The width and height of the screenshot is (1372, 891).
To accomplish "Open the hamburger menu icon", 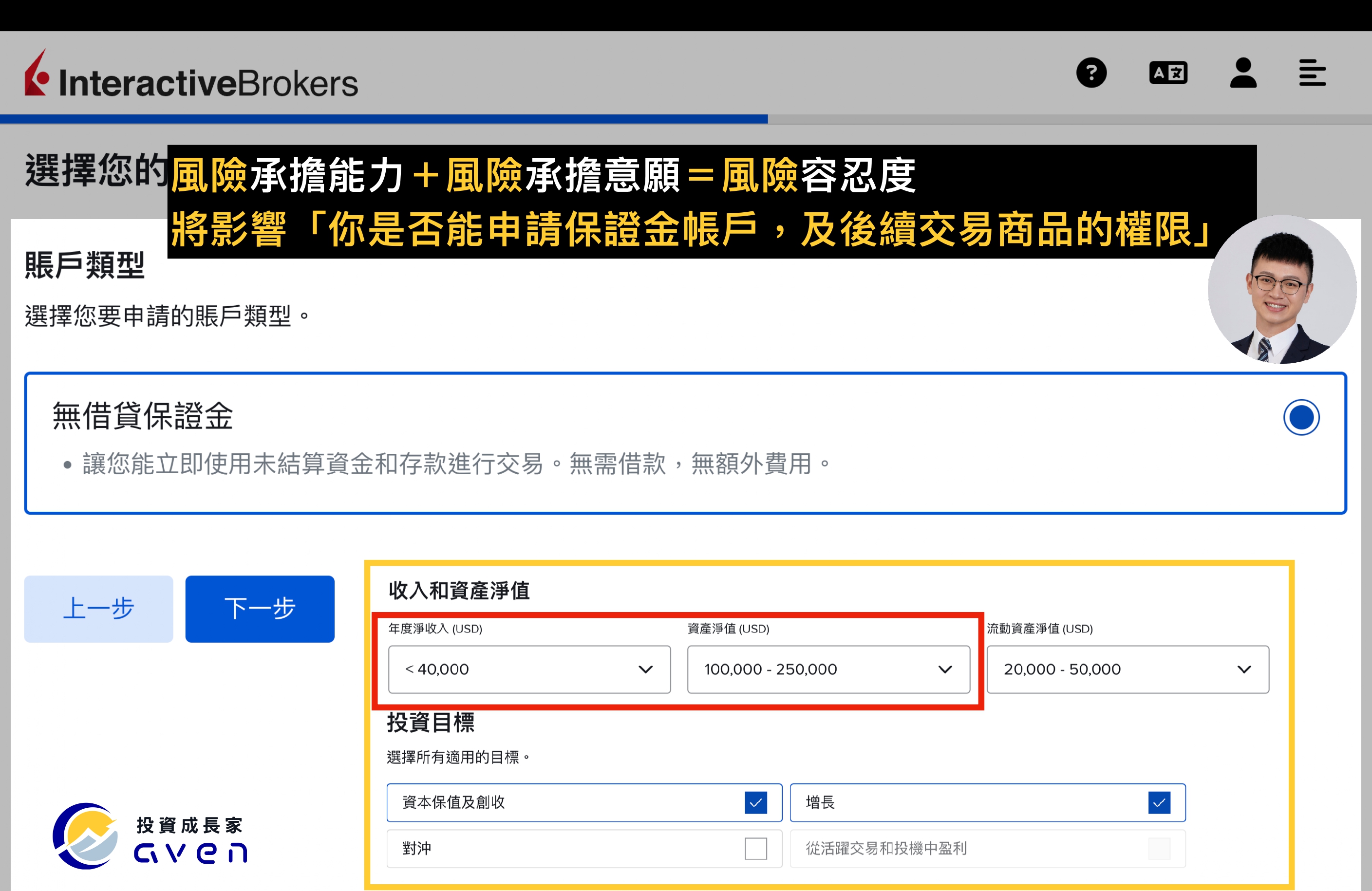I will [1312, 73].
